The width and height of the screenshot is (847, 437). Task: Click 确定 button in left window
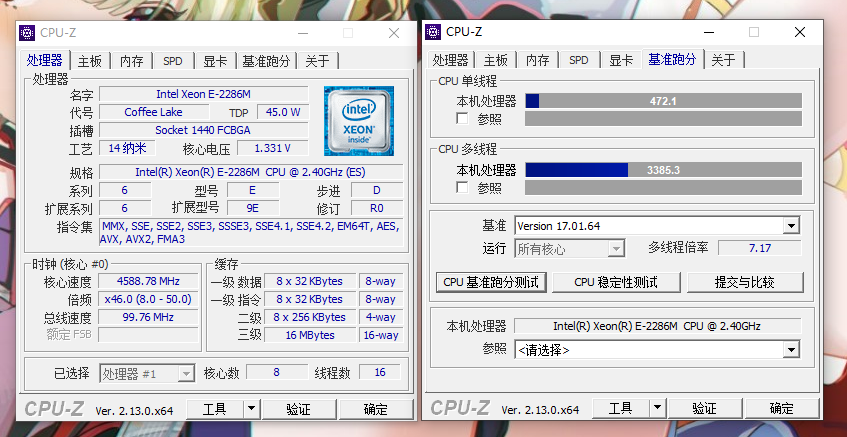pyautogui.click(x=376, y=409)
